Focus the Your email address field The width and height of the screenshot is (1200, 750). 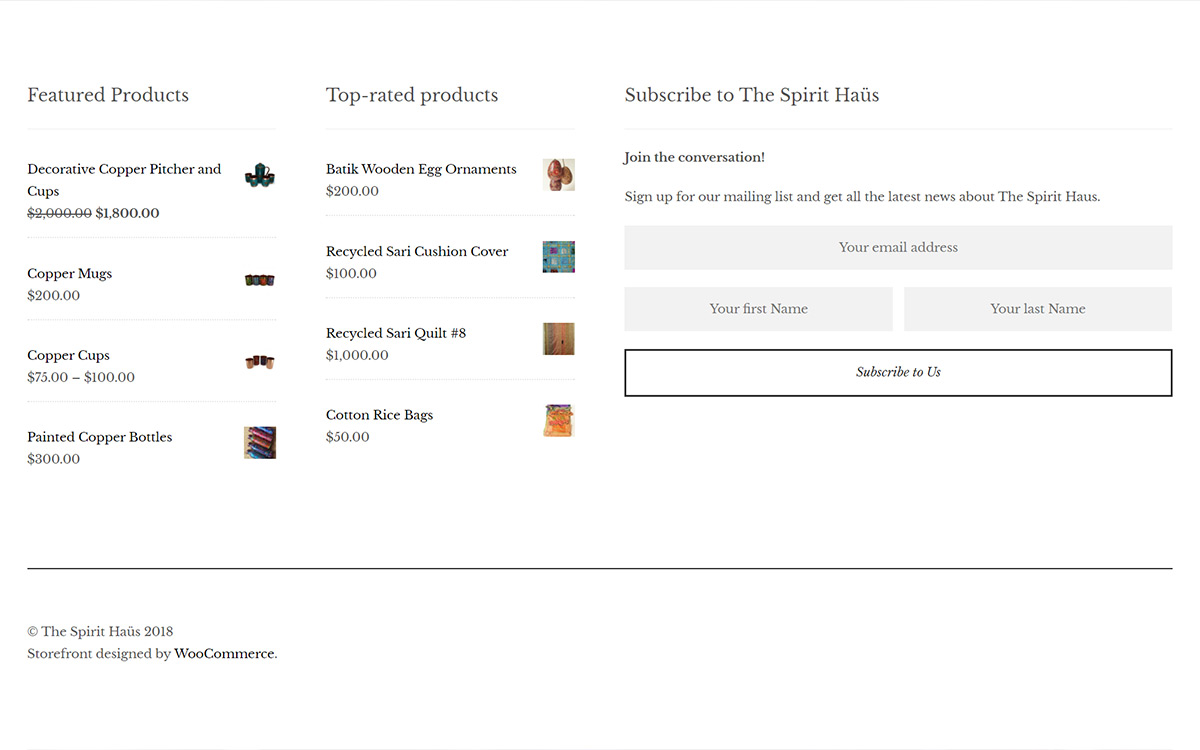click(898, 247)
